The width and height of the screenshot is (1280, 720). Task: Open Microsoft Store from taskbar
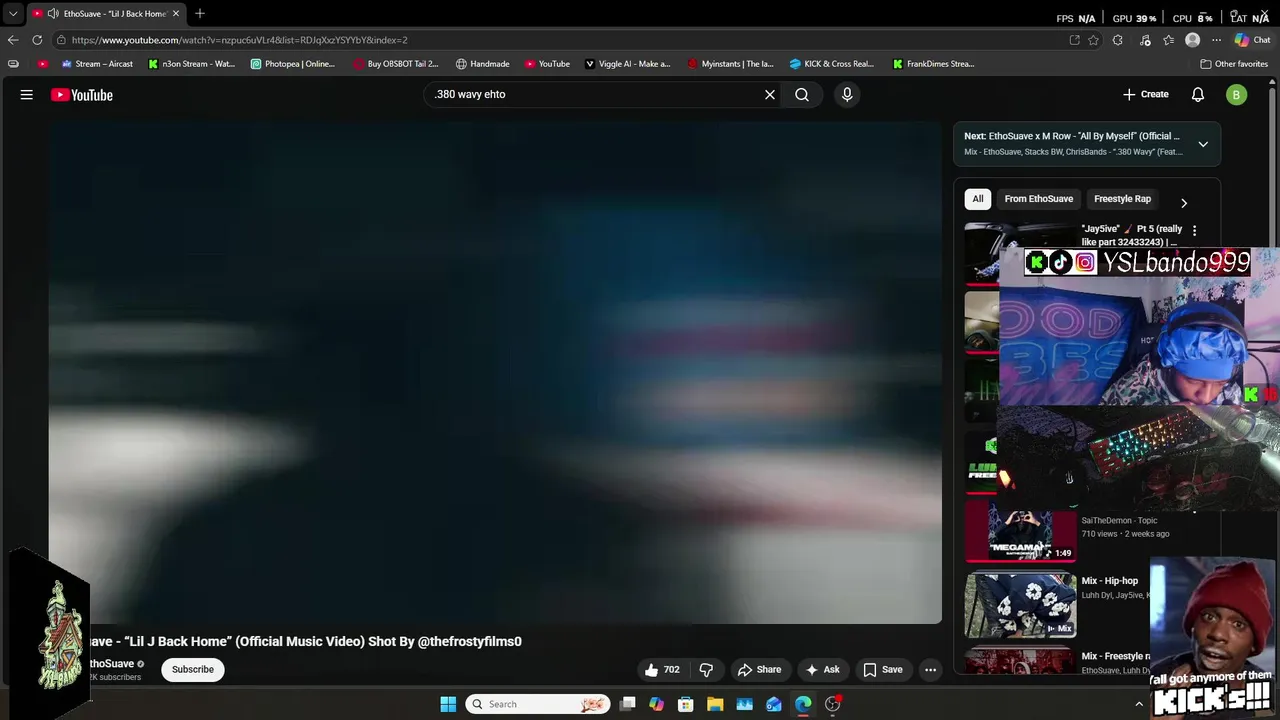(x=686, y=704)
